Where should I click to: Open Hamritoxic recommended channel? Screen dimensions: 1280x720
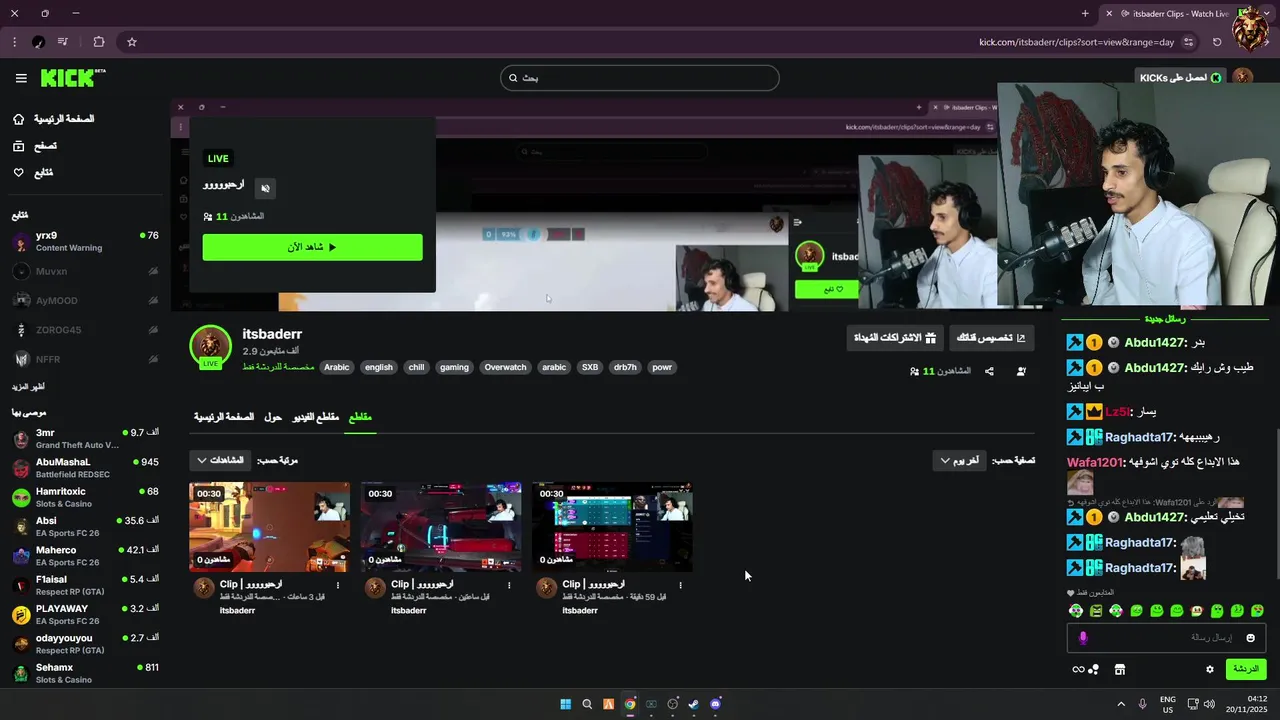(x=85, y=497)
